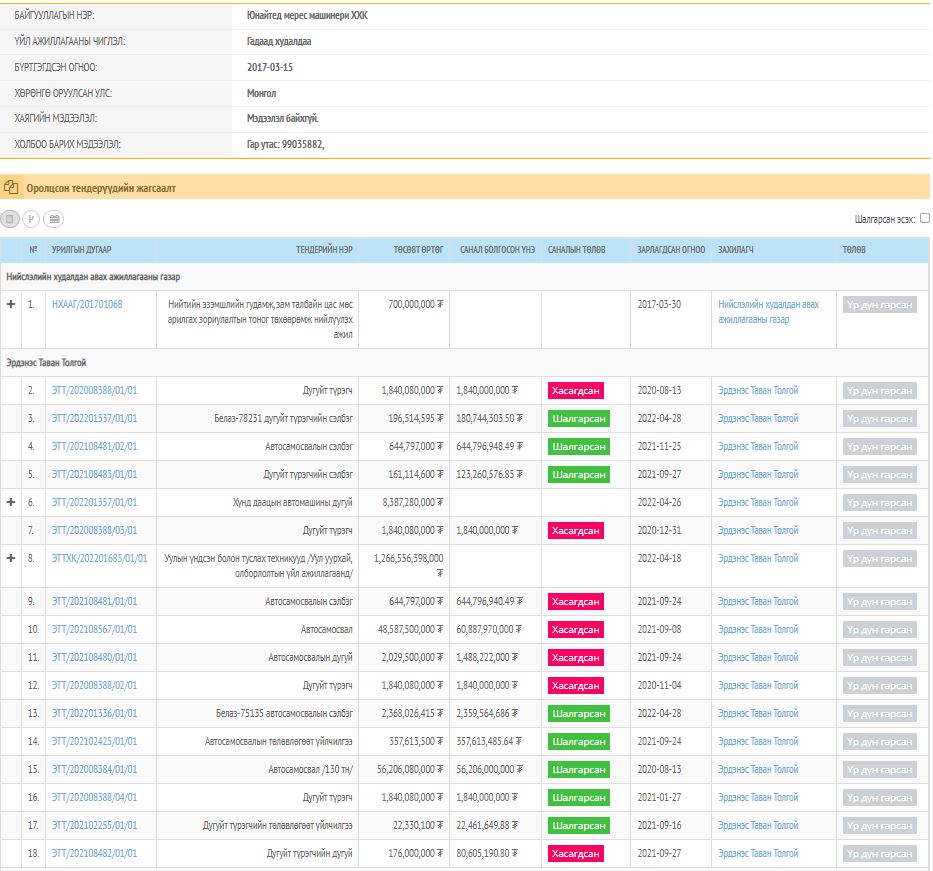
Task: Sort by Зарлагдсан огноо column header
Action: [670, 249]
